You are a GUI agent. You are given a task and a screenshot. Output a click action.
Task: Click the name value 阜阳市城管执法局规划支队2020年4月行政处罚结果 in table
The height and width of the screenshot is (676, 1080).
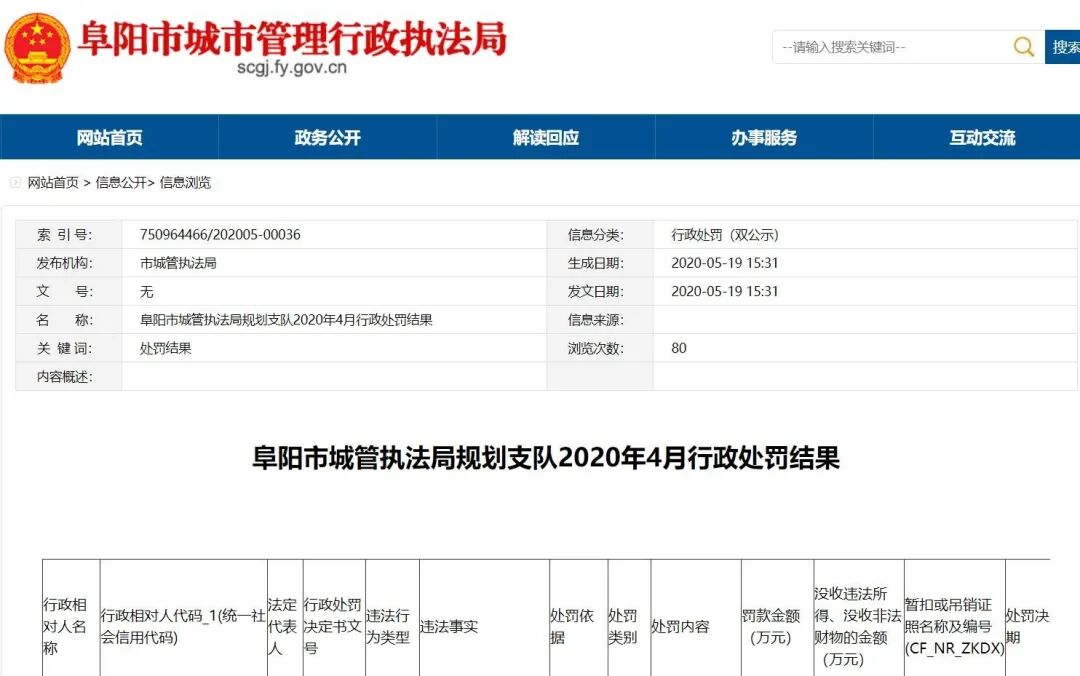pos(286,320)
